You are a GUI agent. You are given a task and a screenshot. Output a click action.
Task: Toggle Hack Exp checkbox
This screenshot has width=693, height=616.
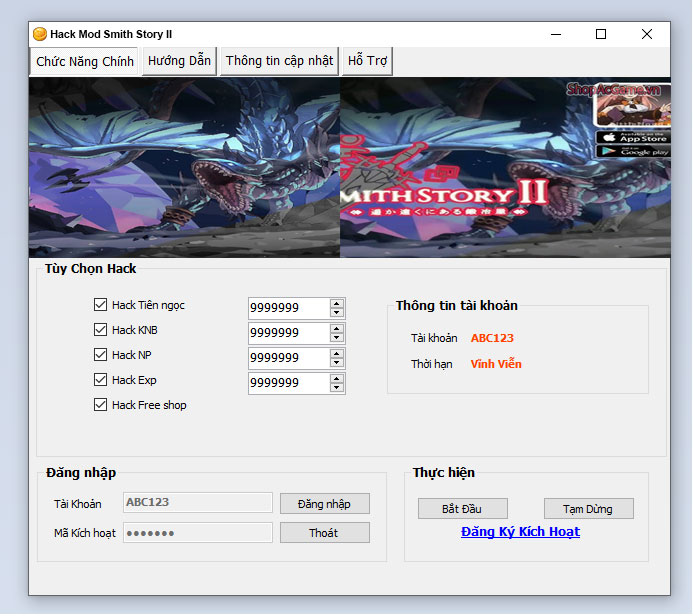click(100, 380)
